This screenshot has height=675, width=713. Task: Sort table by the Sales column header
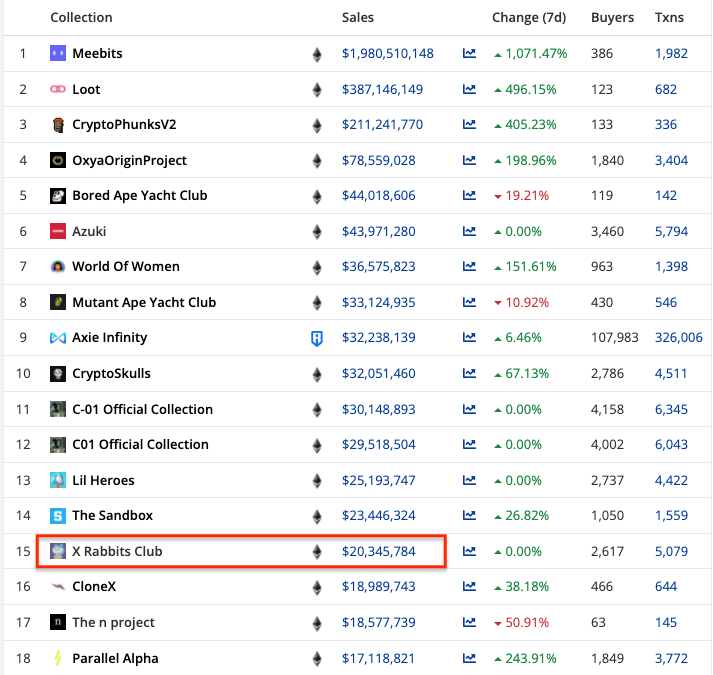pos(358,17)
